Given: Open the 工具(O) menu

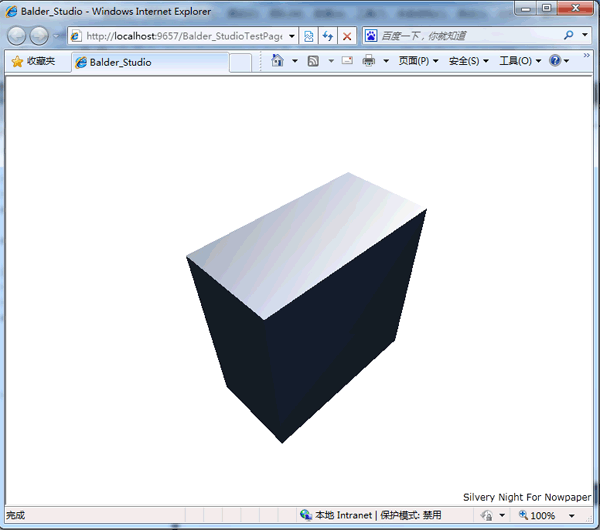Looking at the screenshot, I should 520,61.
